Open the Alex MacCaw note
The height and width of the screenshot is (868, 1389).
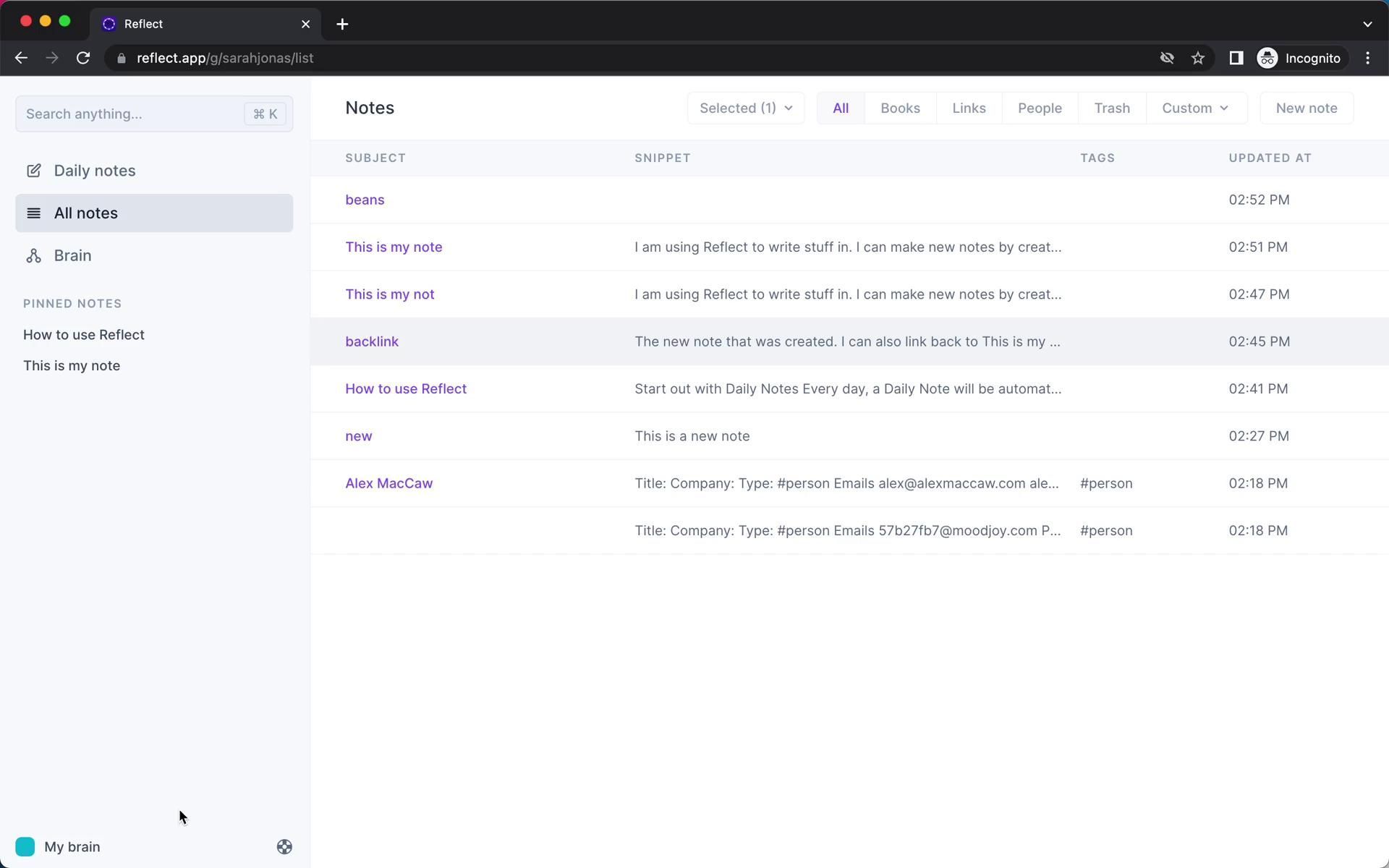pyautogui.click(x=388, y=483)
